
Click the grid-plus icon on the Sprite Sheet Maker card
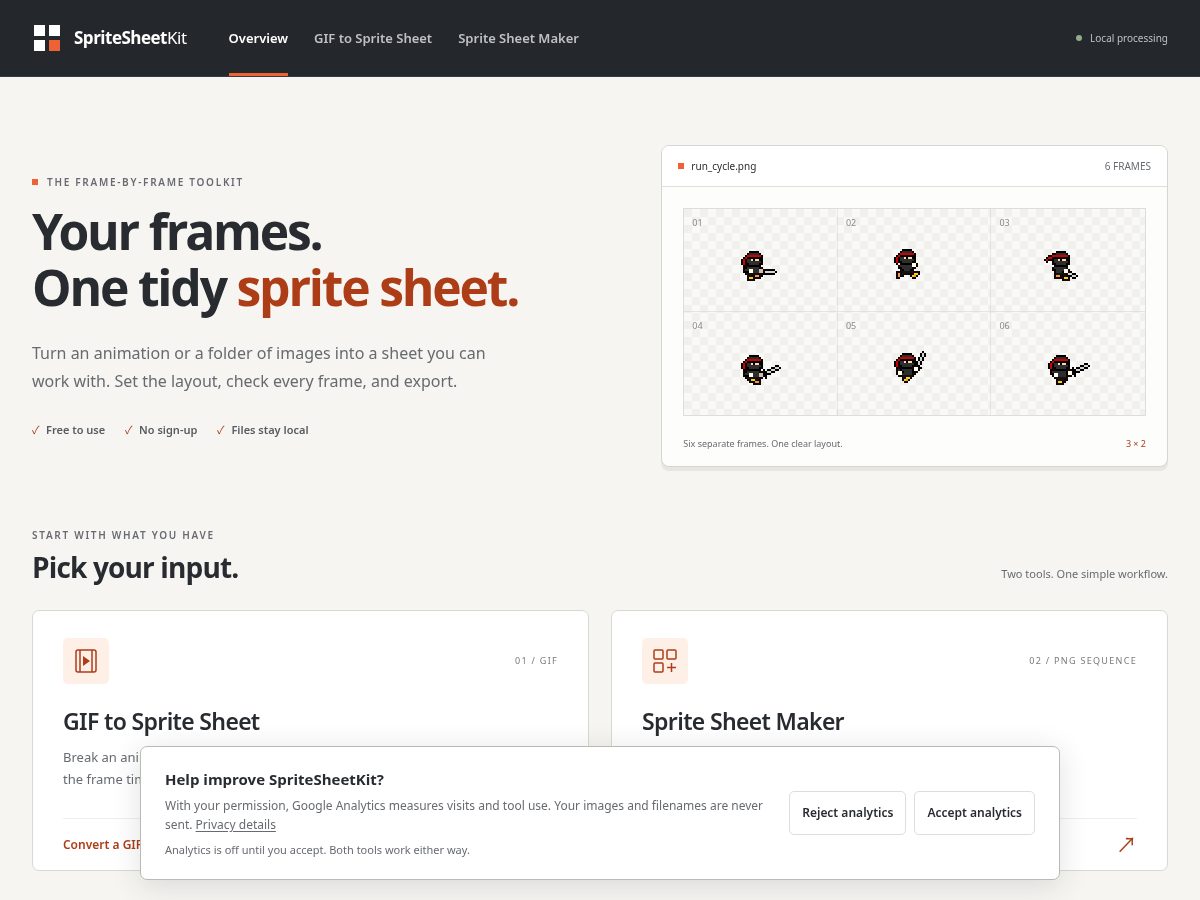(x=665, y=661)
